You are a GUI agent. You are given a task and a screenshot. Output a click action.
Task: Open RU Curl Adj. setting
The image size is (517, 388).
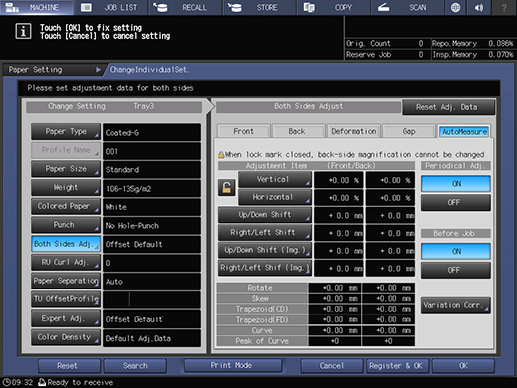66,263
